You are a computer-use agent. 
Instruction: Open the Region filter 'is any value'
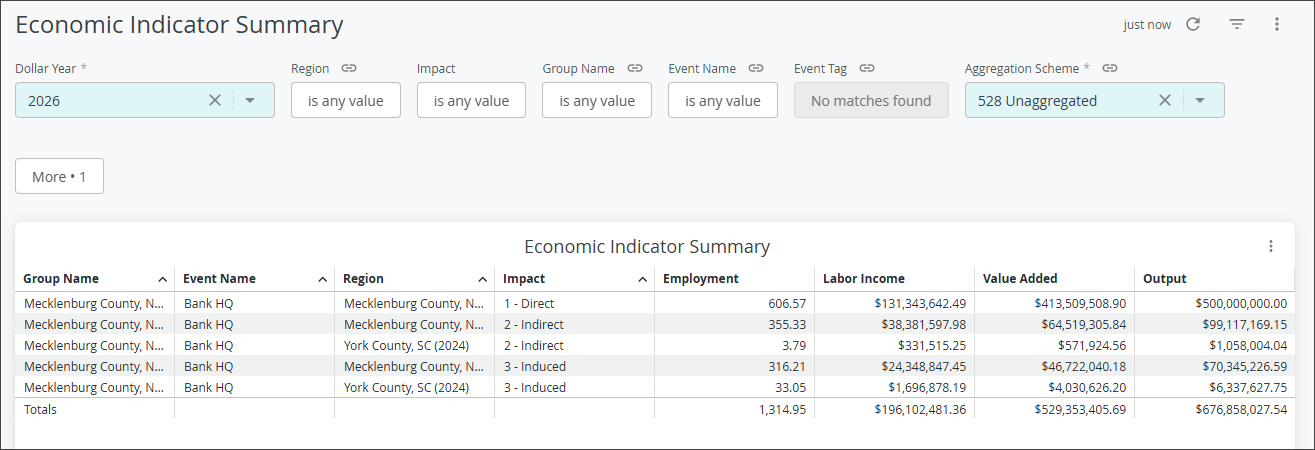click(x=346, y=100)
